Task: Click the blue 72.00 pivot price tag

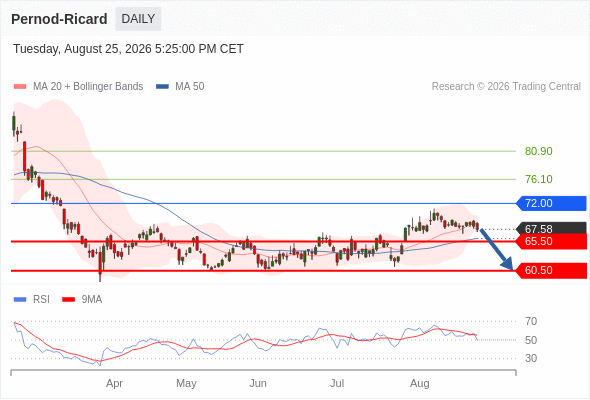Action: pyautogui.click(x=551, y=203)
